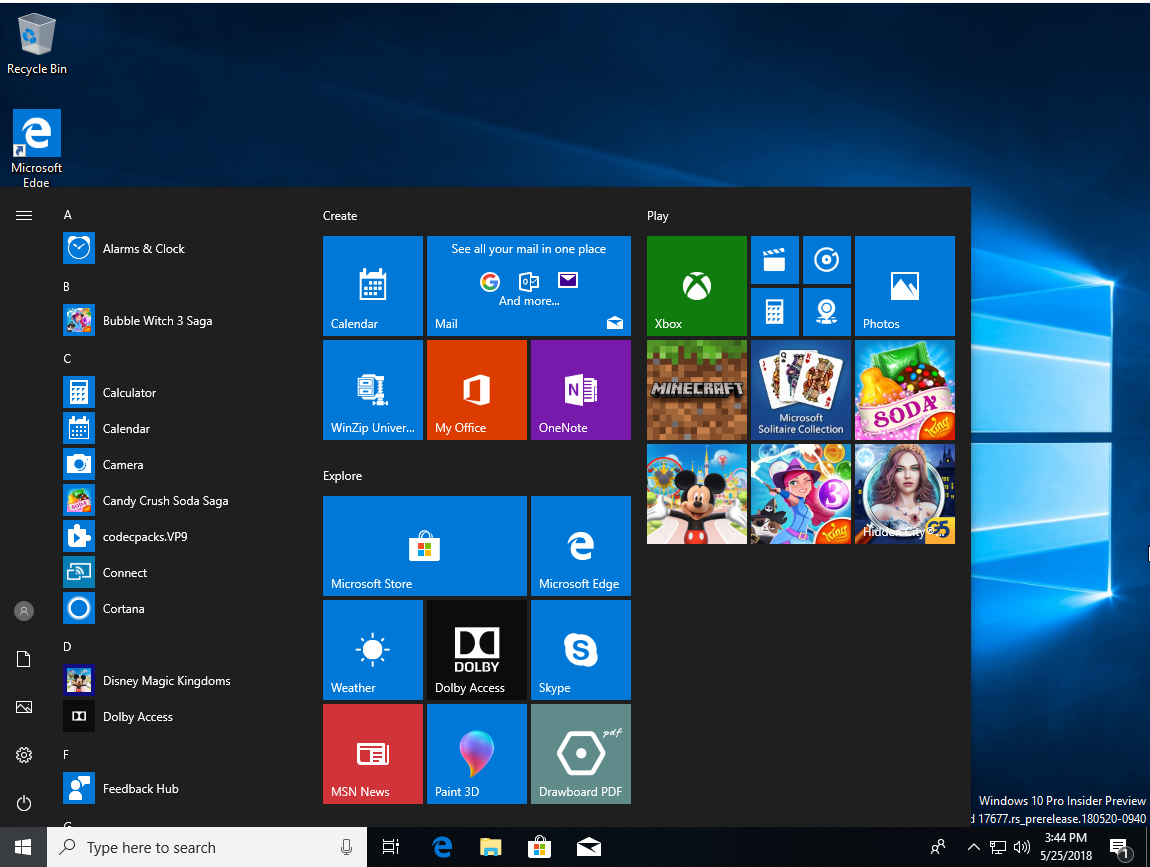Open the My Office tile
1150x867 pixels.
click(477, 390)
